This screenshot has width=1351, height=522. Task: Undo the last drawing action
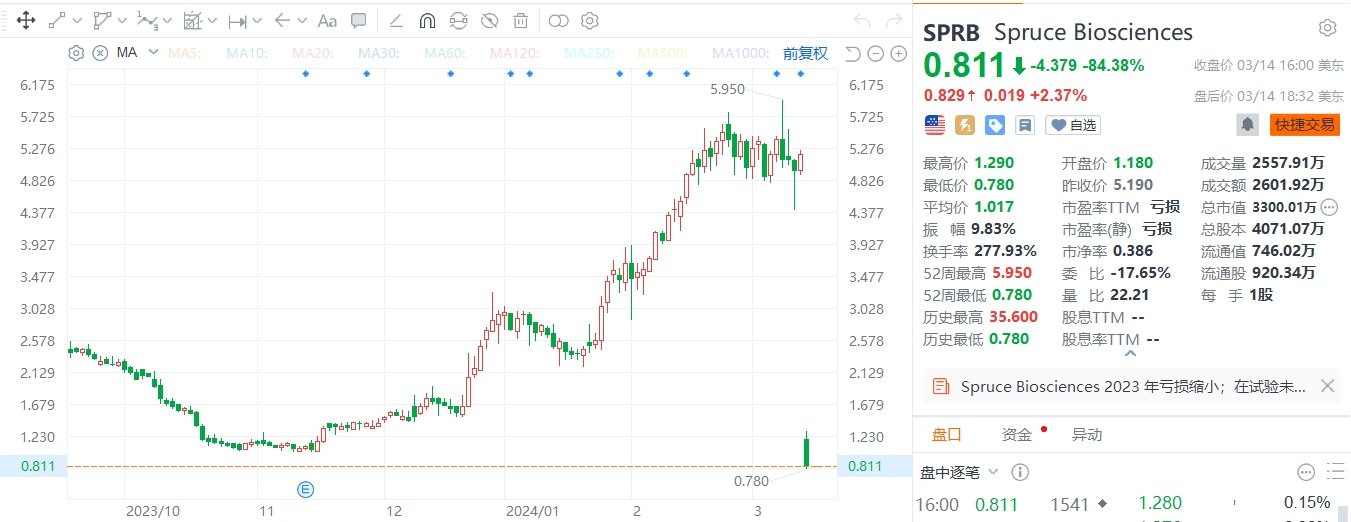click(863, 20)
